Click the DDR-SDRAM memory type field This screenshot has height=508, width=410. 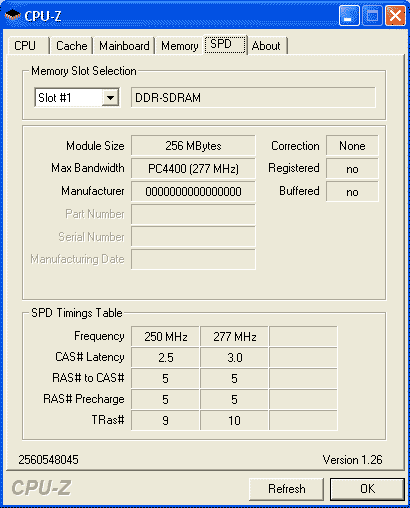pyautogui.click(x=253, y=98)
